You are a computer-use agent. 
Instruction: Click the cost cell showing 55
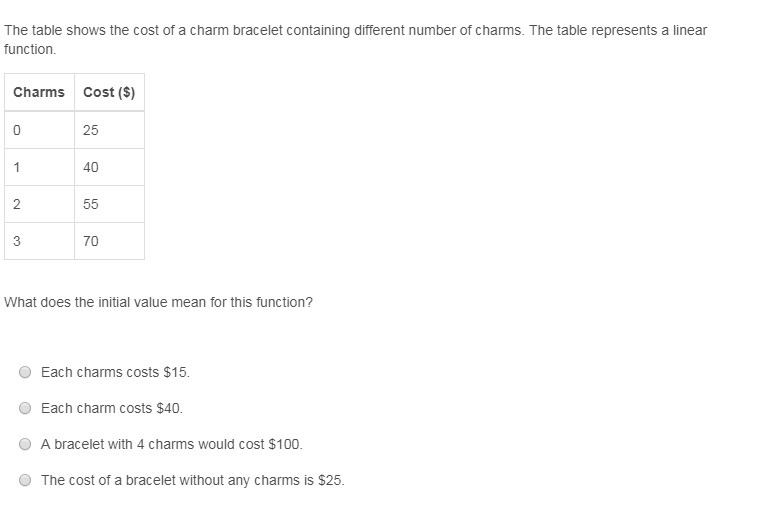point(109,204)
